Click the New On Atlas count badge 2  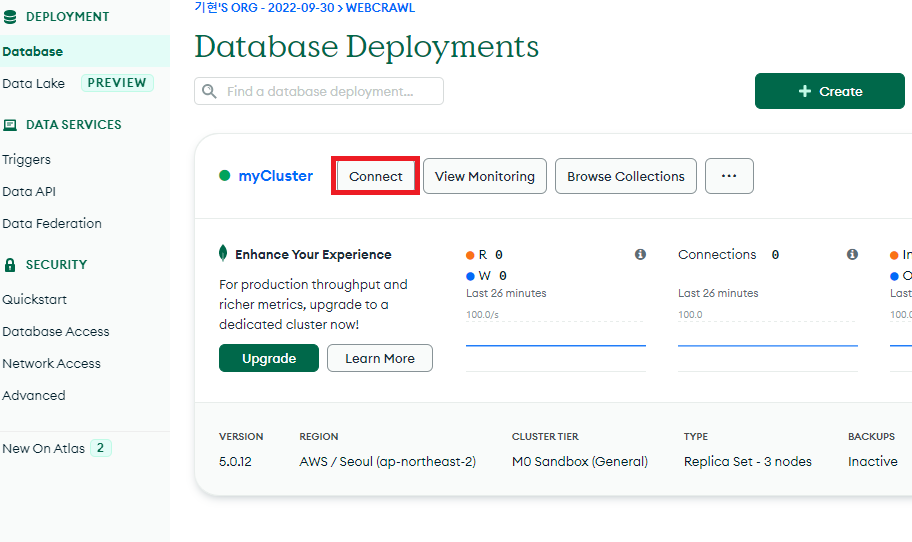[x=101, y=448]
